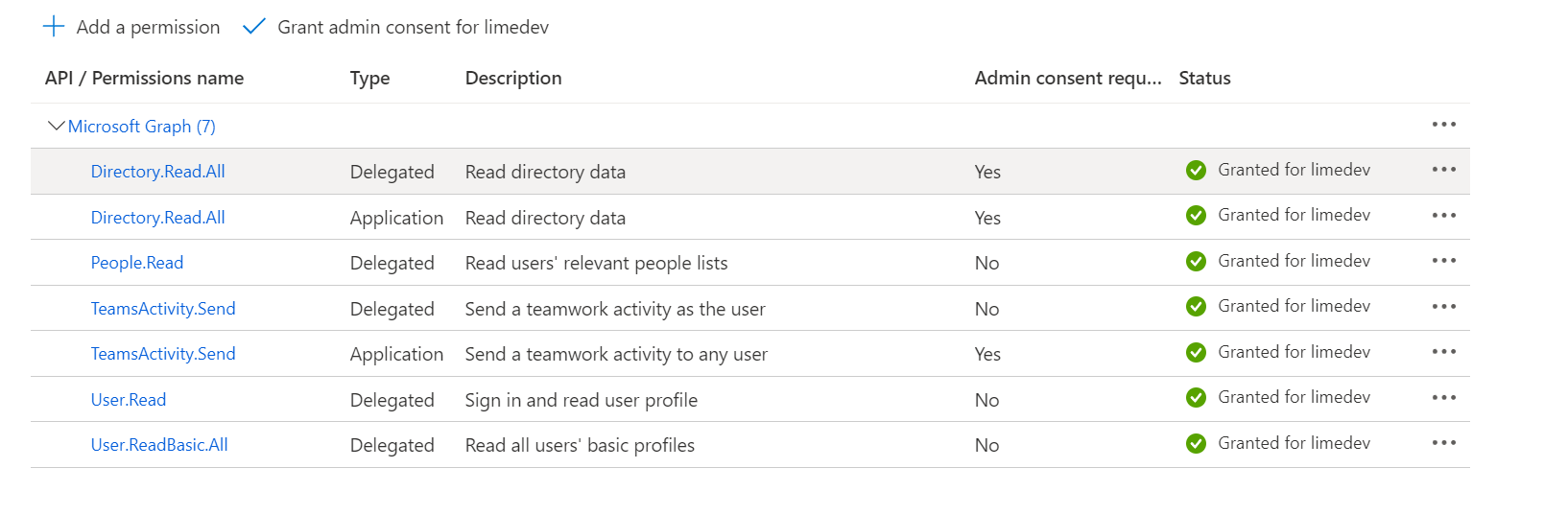Click green granted status icon for People.Read
The height and width of the screenshot is (515, 1568).
point(1196,261)
